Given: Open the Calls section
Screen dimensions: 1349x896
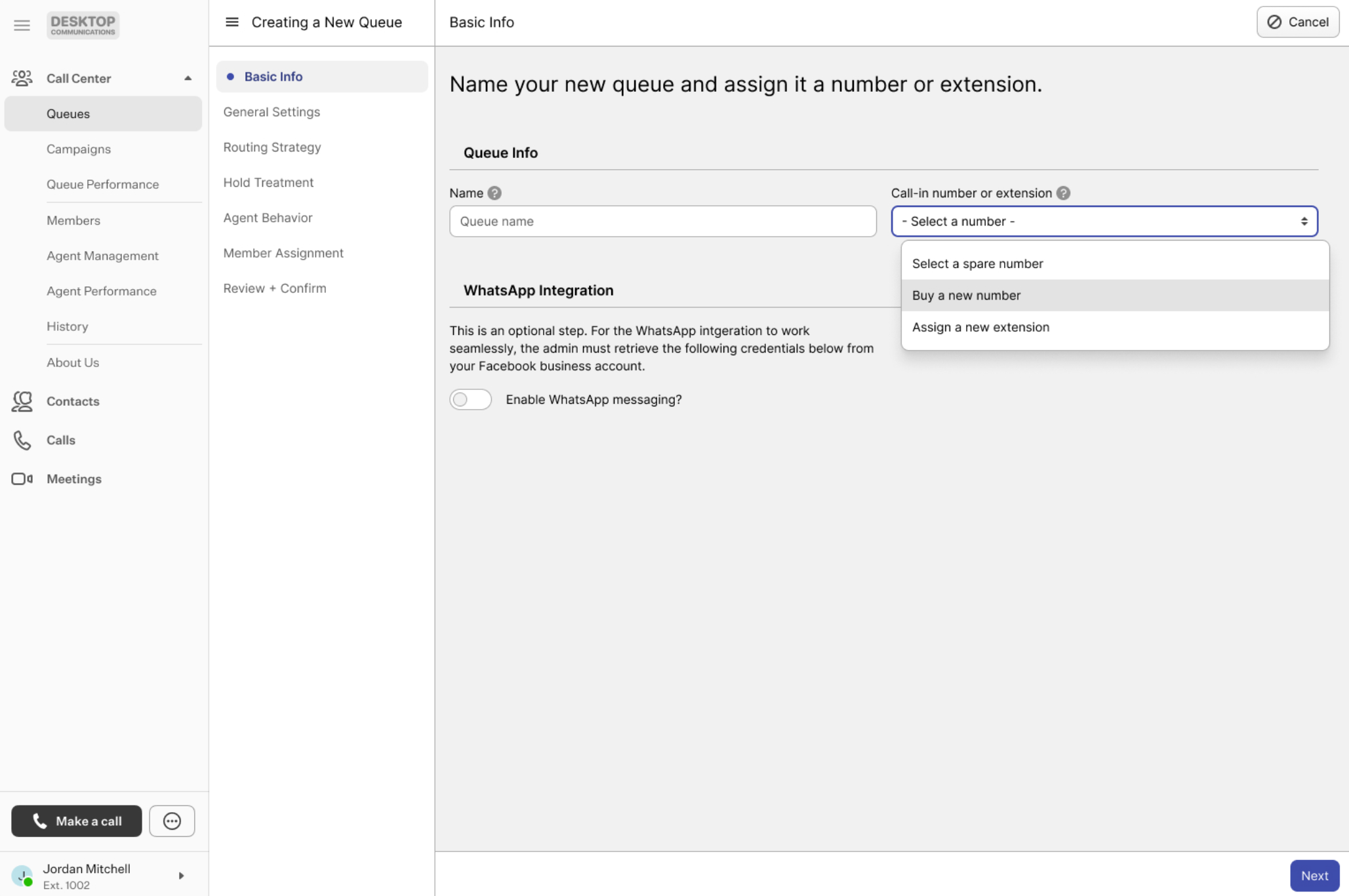Looking at the screenshot, I should coord(60,440).
